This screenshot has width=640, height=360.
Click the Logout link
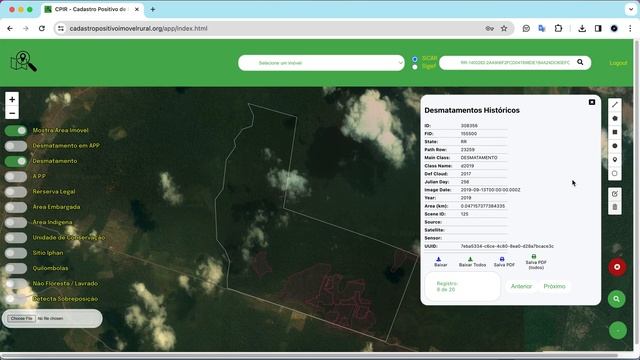[x=618, y=63]
